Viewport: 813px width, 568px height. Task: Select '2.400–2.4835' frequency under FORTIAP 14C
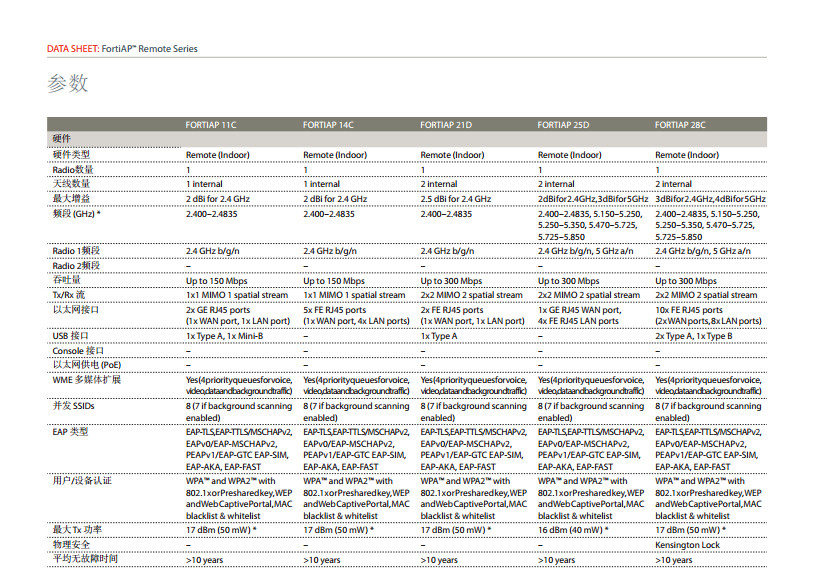tap(329, 214)
